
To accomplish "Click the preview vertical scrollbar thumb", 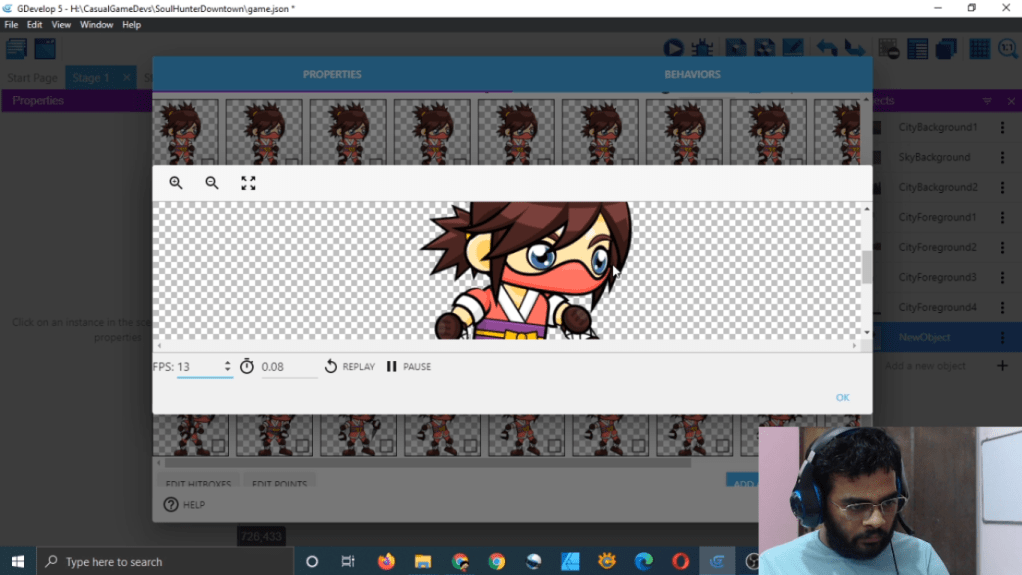I will click(867, 266).
